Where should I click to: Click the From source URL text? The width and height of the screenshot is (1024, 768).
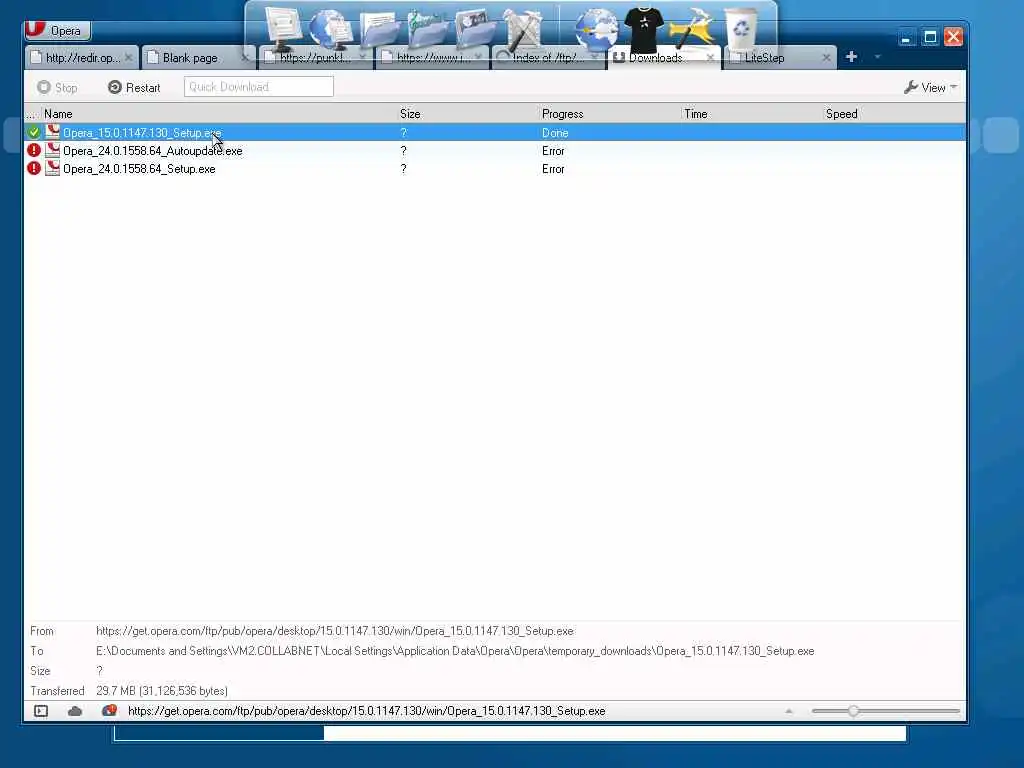[x=335, y=631]
